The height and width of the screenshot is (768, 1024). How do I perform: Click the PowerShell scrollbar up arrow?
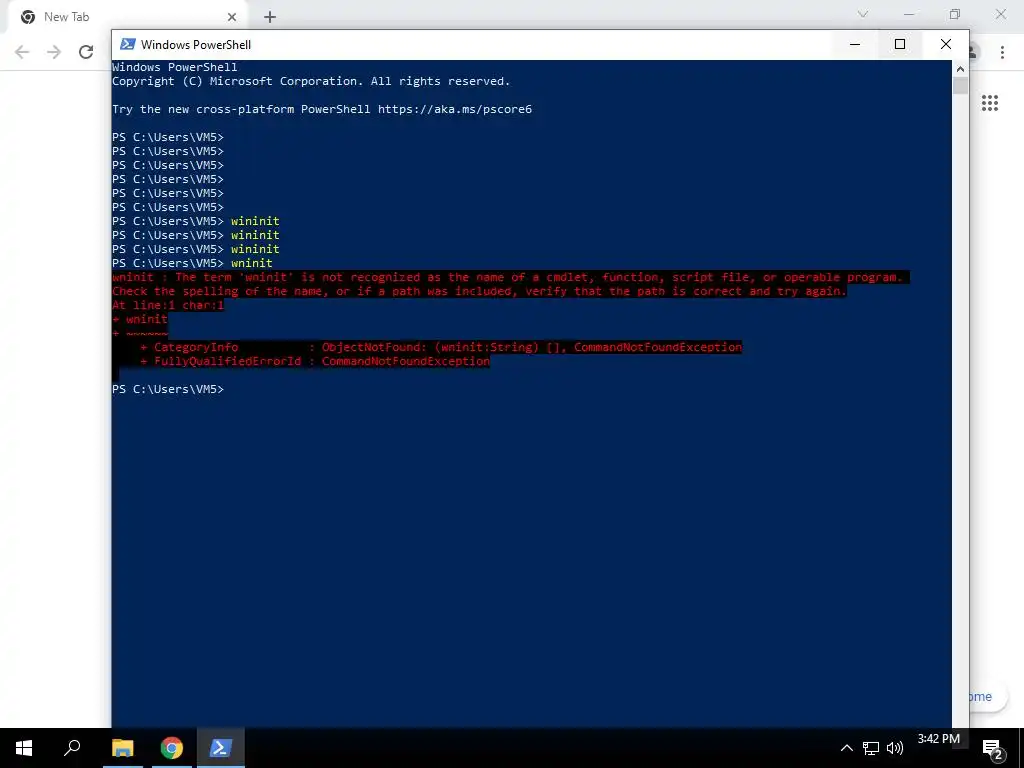click(959, 68)
